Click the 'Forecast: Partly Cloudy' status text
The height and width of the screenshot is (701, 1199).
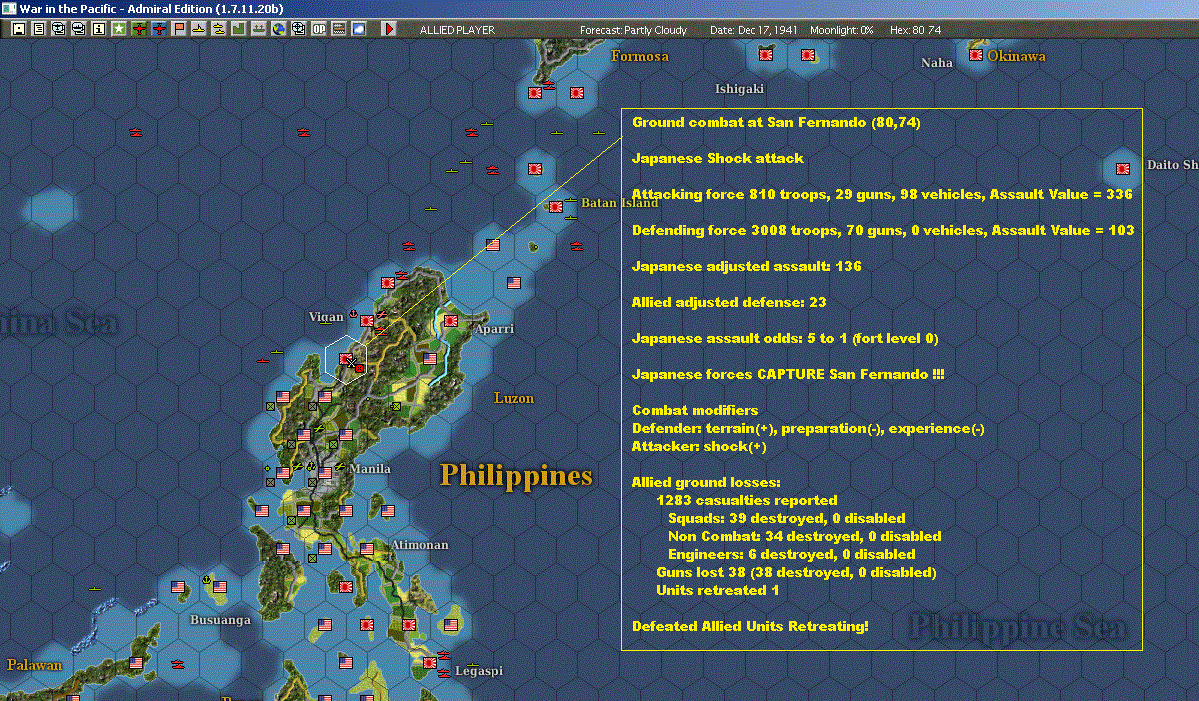(633, 30)
